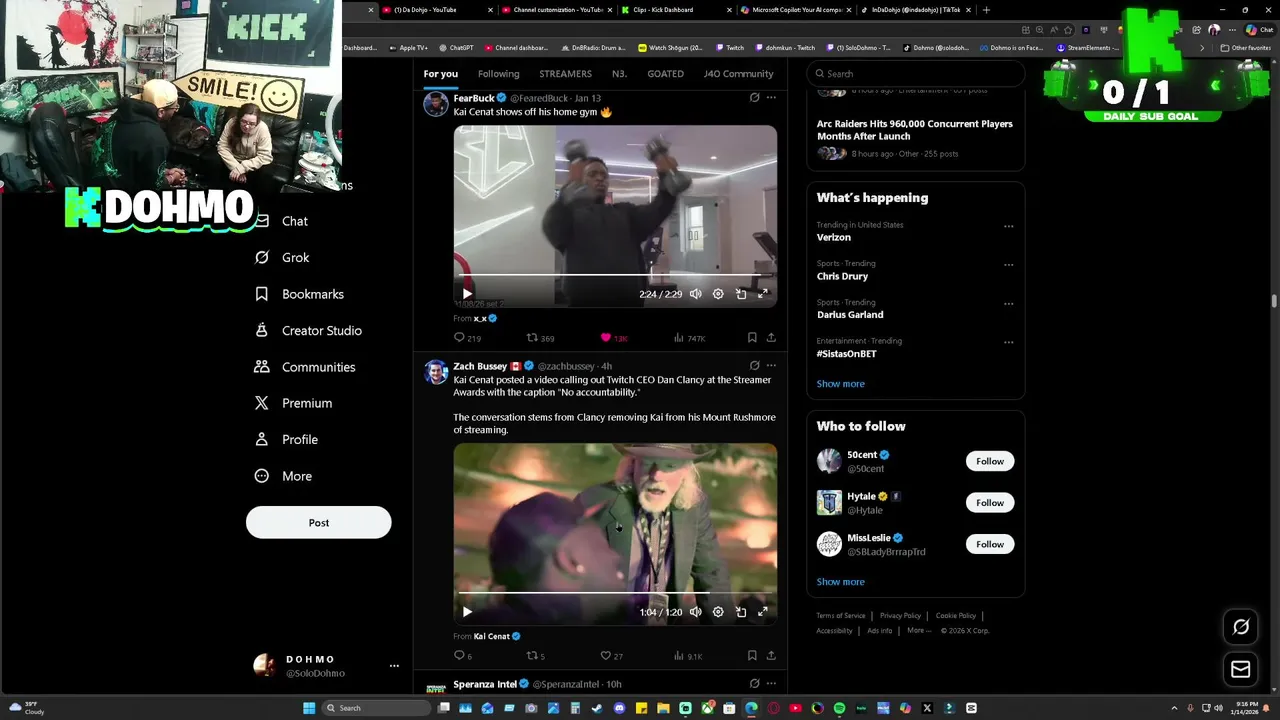The image size is (1280, 720).
Task: Repost FearBuck's post
Action: [x=541, y=338]
